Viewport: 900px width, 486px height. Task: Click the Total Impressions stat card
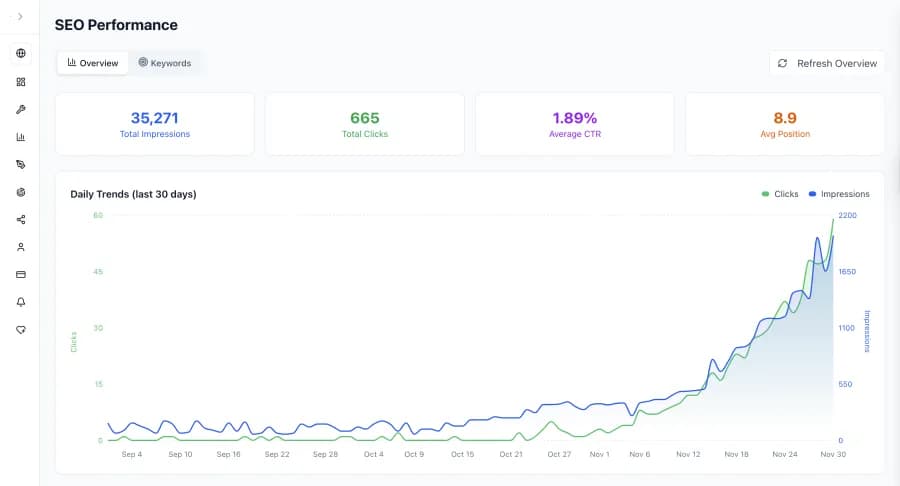click(x=154, y=125)
